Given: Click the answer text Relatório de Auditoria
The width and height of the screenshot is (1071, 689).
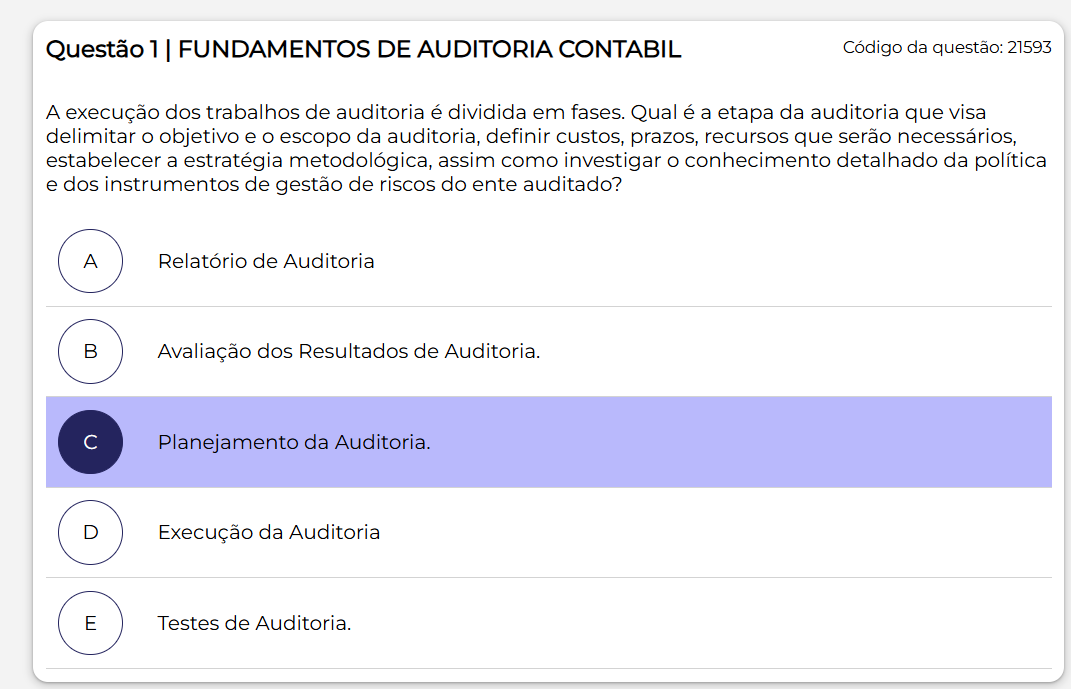Looking at the screenshot, I should click(266, 261).
